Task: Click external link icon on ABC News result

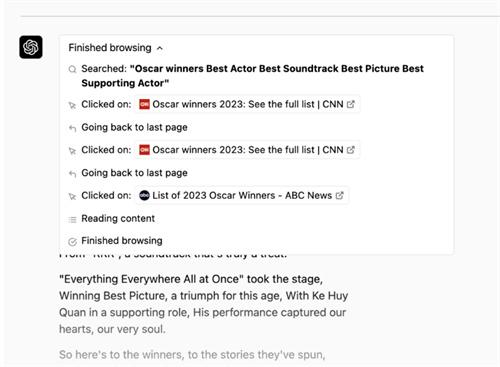Action: click(339, 195)
